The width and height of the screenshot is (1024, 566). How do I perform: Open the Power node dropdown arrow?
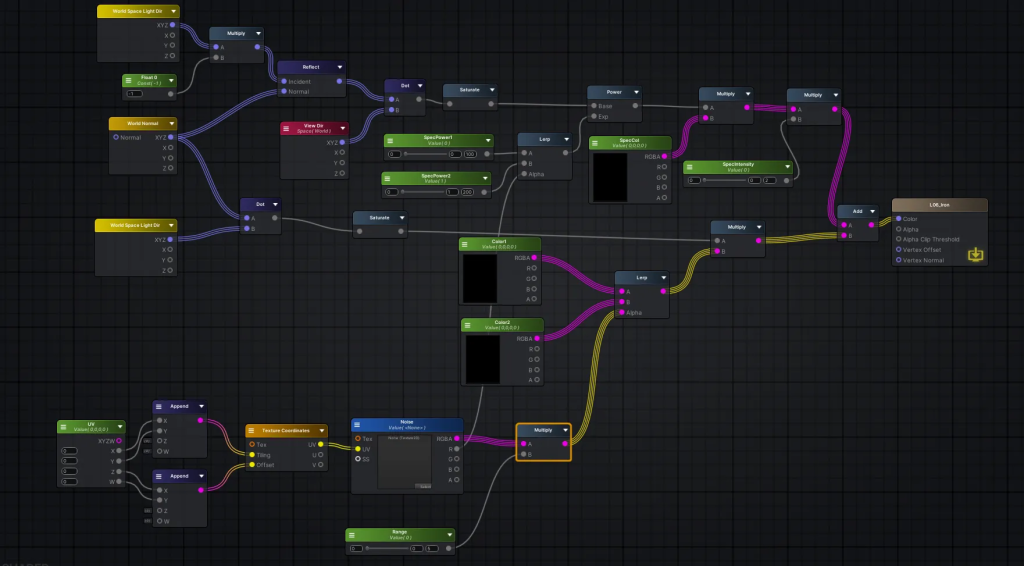coord(635,91)
